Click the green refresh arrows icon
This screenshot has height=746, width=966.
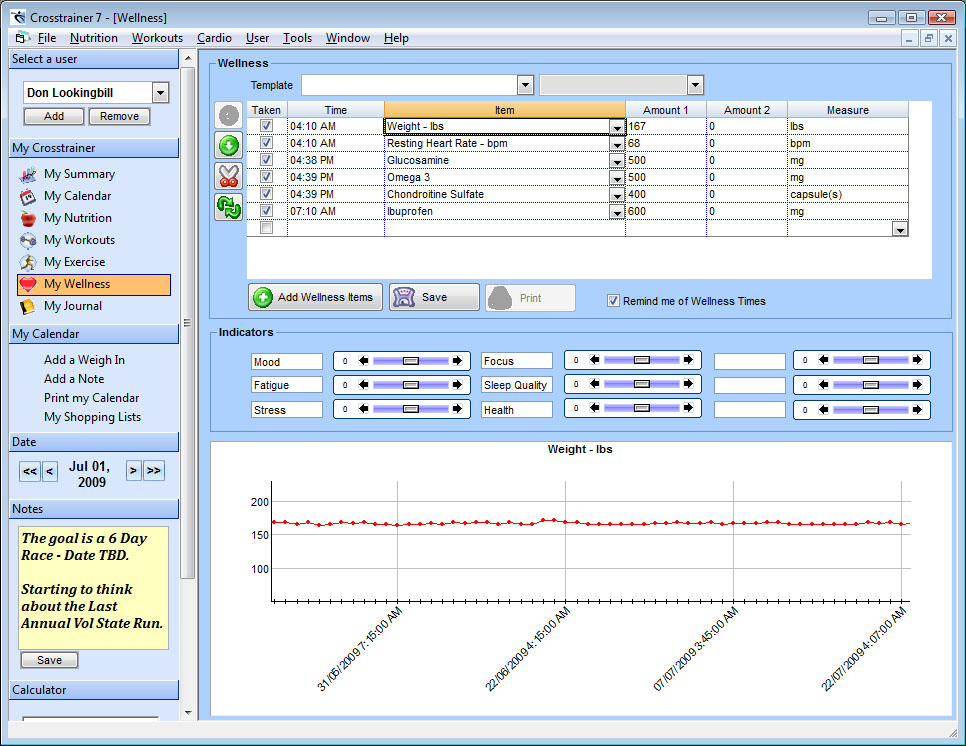click(x=229, y=207)
